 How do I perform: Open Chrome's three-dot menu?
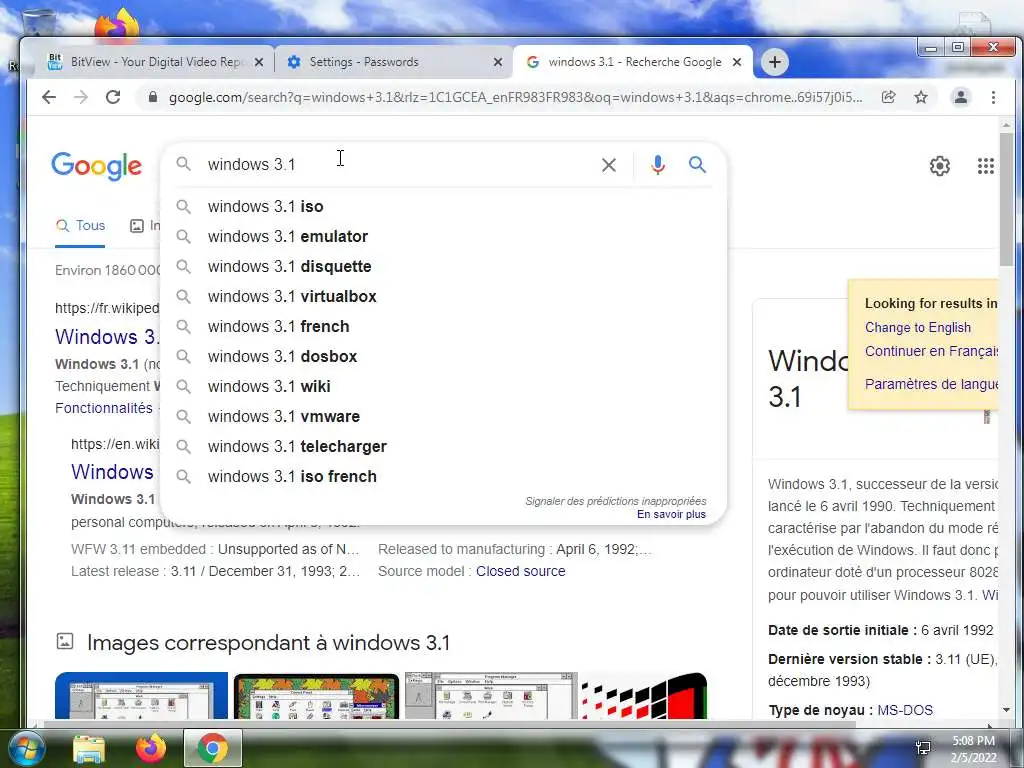(x=993, y=97)
